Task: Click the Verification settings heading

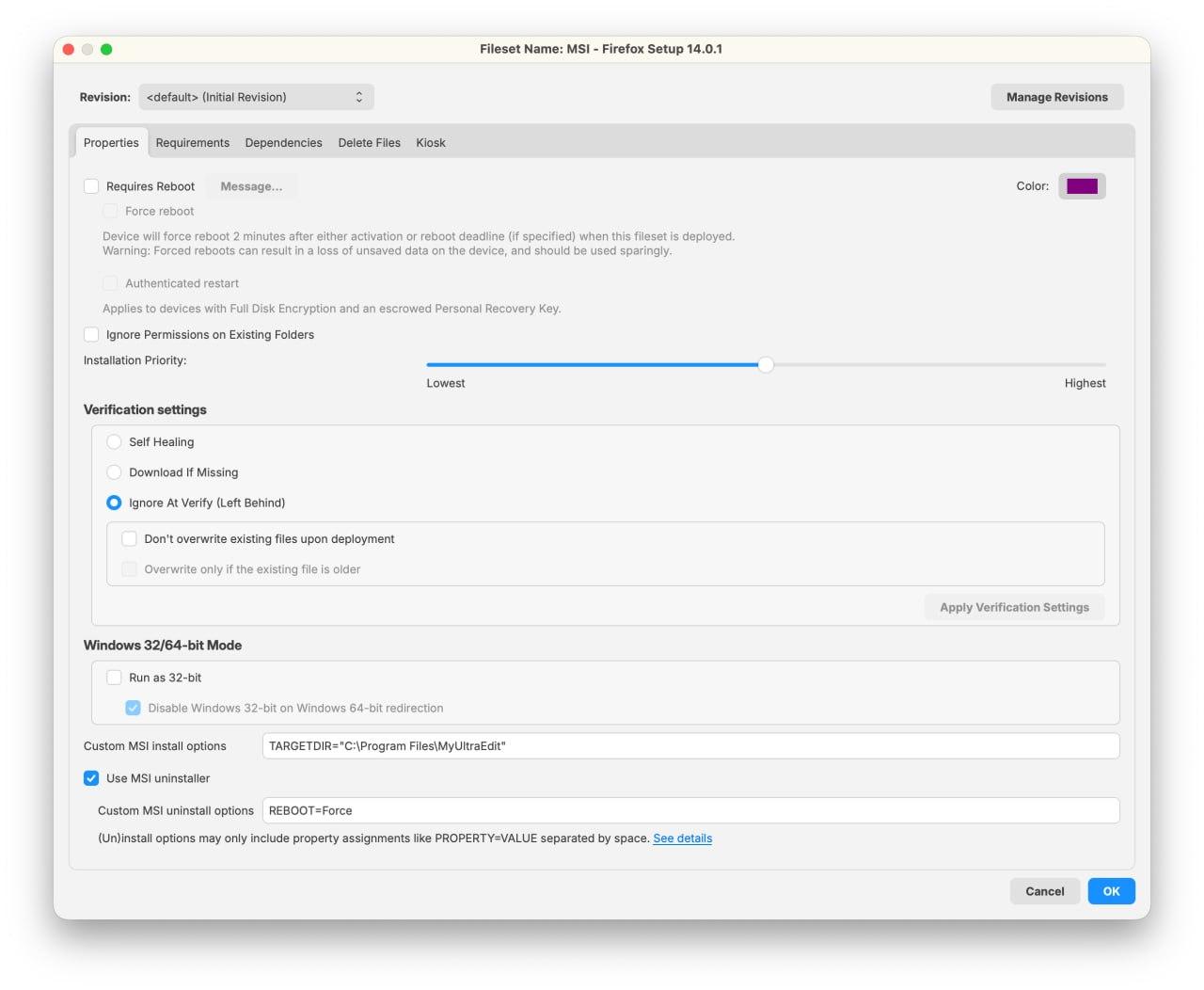Action: (145, 409)
